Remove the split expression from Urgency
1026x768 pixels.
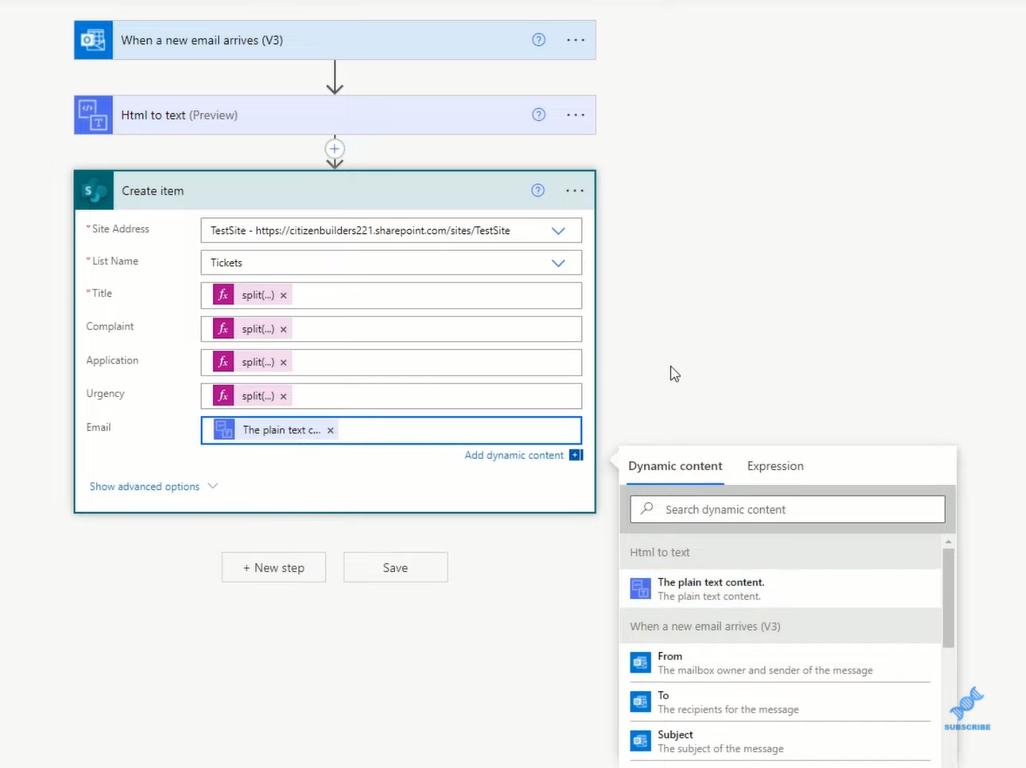click(x=283, y=396)
